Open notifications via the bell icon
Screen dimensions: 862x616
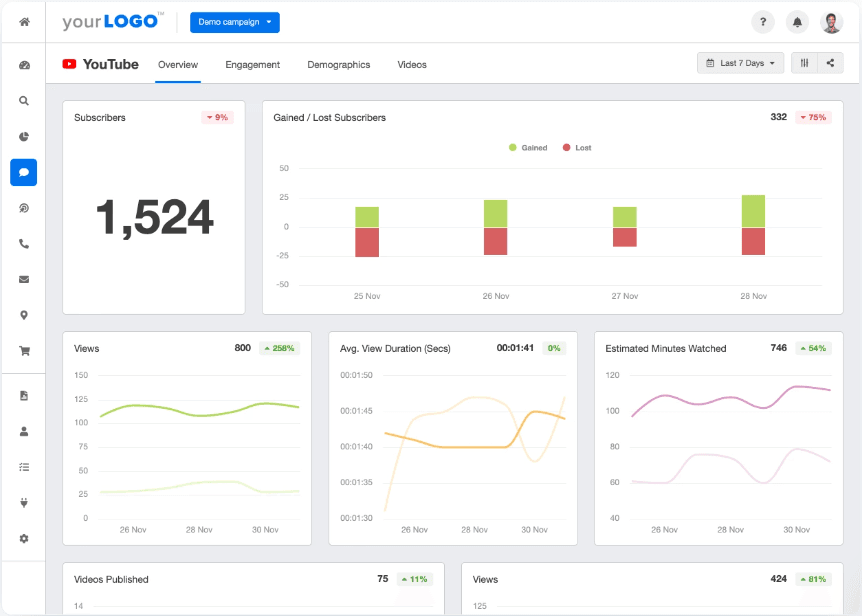point(797,22)
